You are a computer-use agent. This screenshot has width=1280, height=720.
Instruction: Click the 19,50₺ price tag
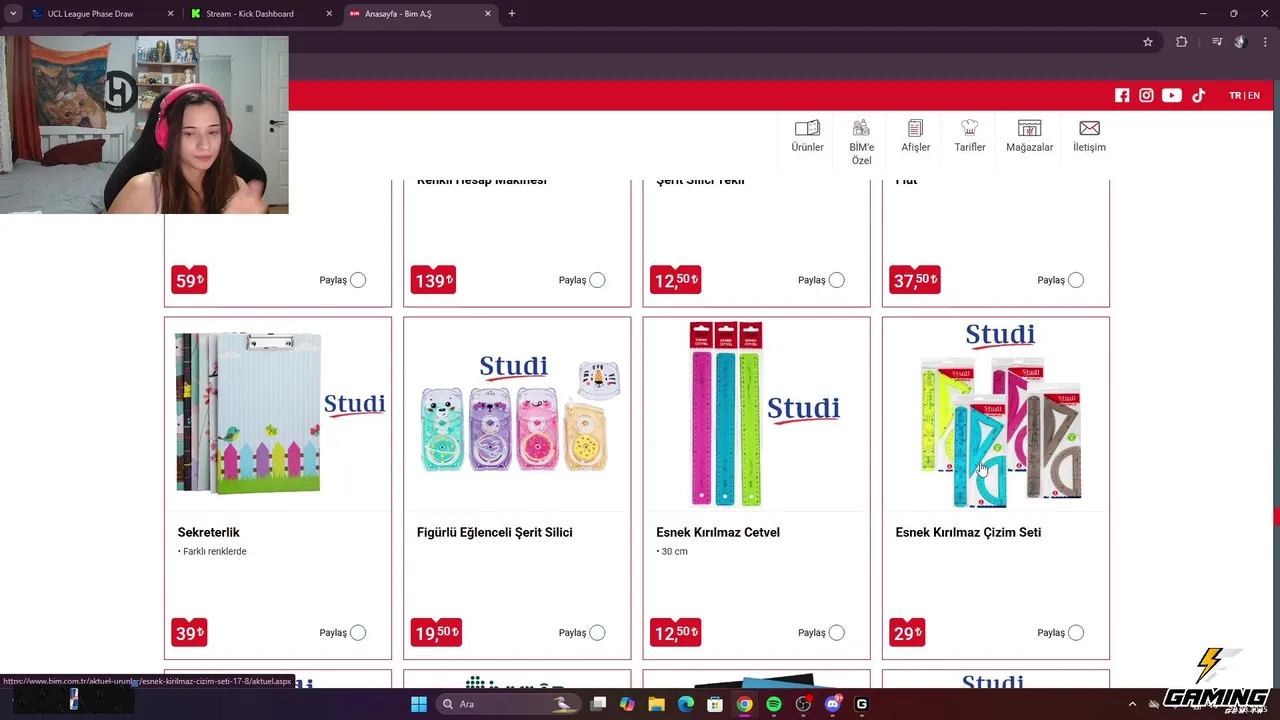coord(437,632)
